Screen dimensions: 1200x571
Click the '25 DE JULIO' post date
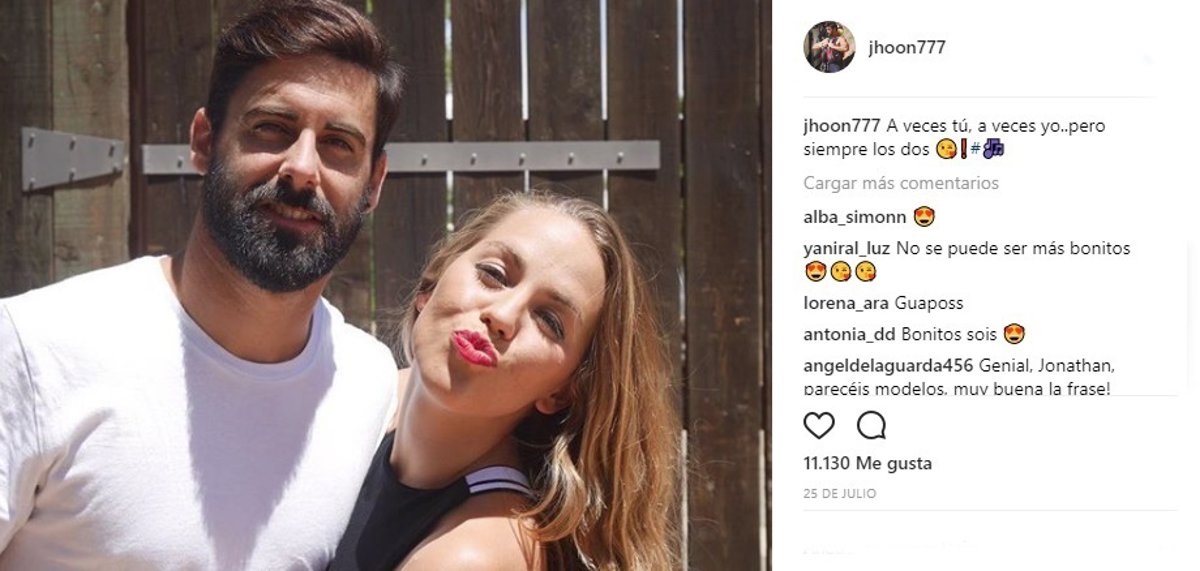click(x=840, y=493)
